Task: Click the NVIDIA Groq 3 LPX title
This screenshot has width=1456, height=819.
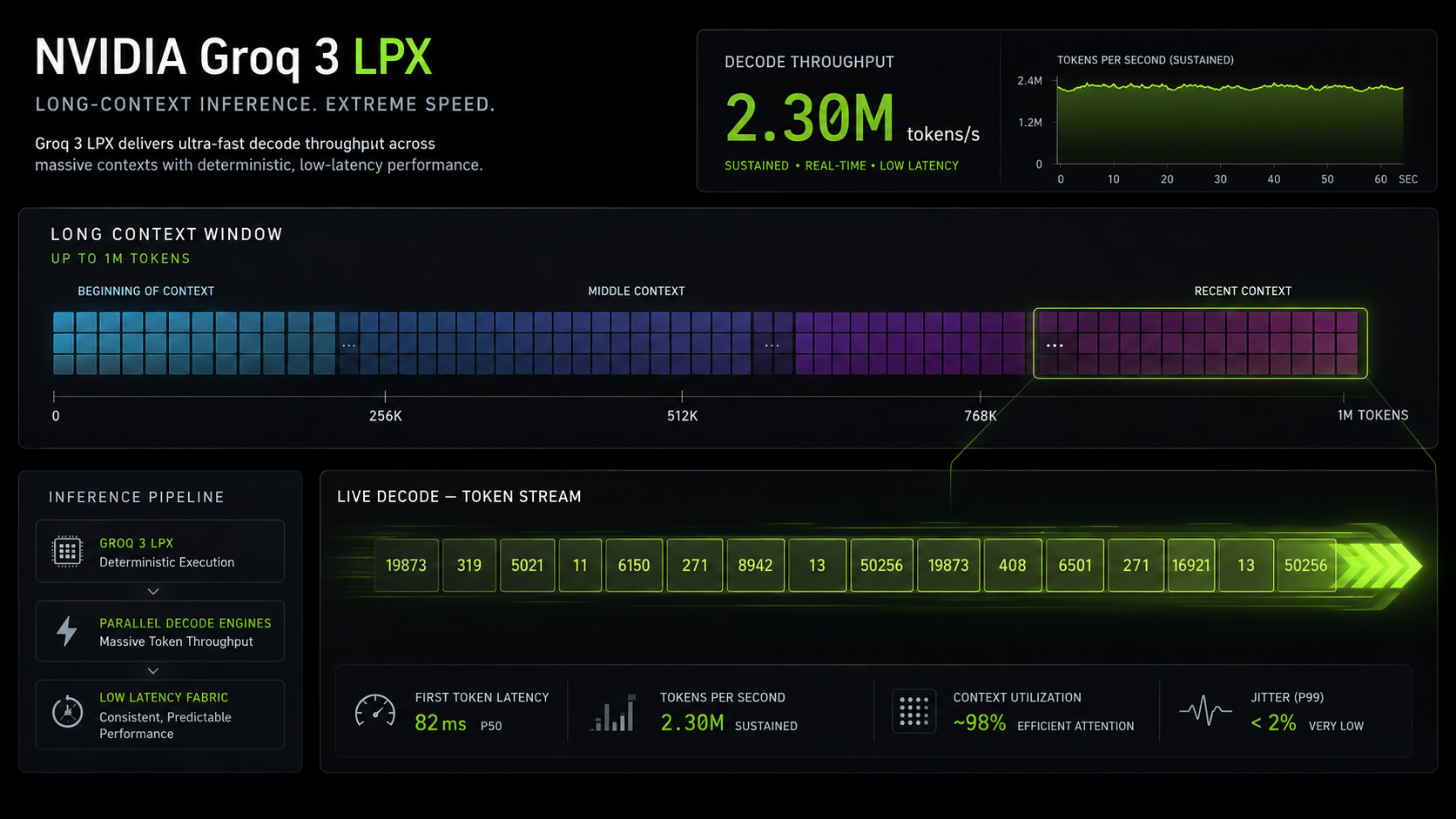Action: [233, 57]
